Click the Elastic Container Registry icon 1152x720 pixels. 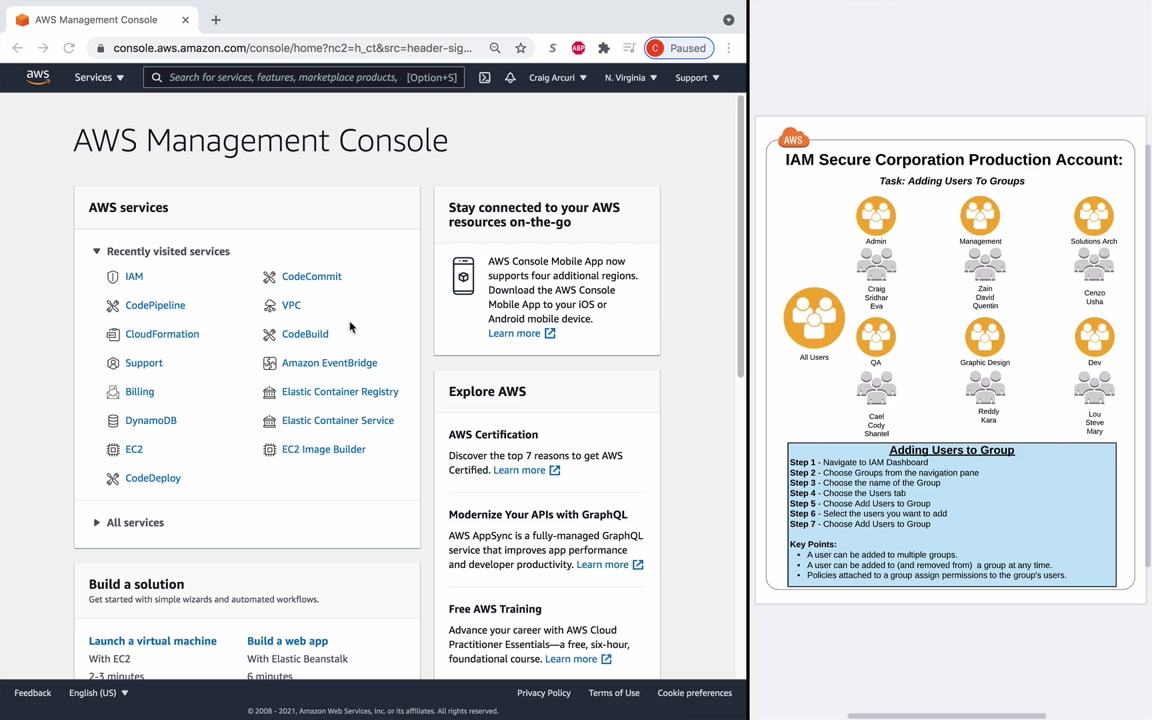pos(270,392)
